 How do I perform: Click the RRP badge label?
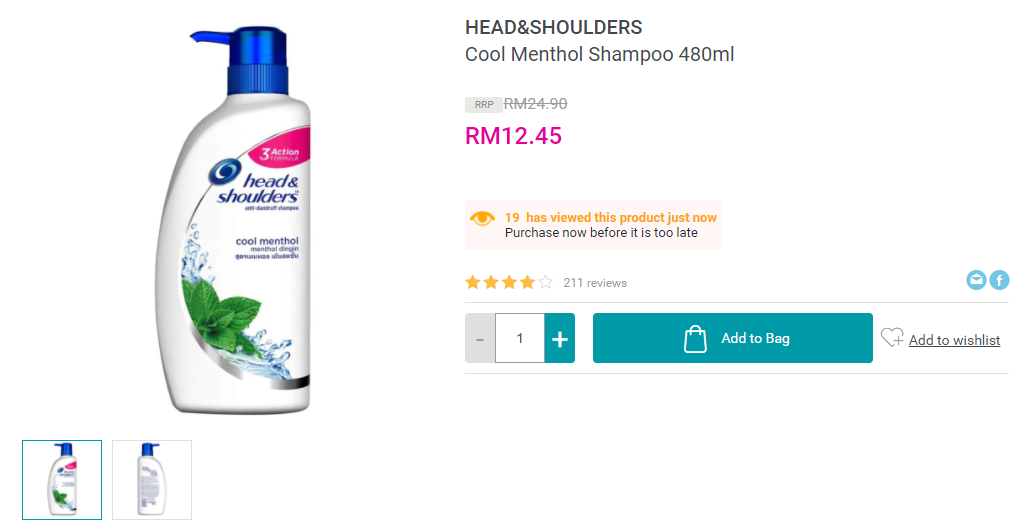[x=483, y=104]
